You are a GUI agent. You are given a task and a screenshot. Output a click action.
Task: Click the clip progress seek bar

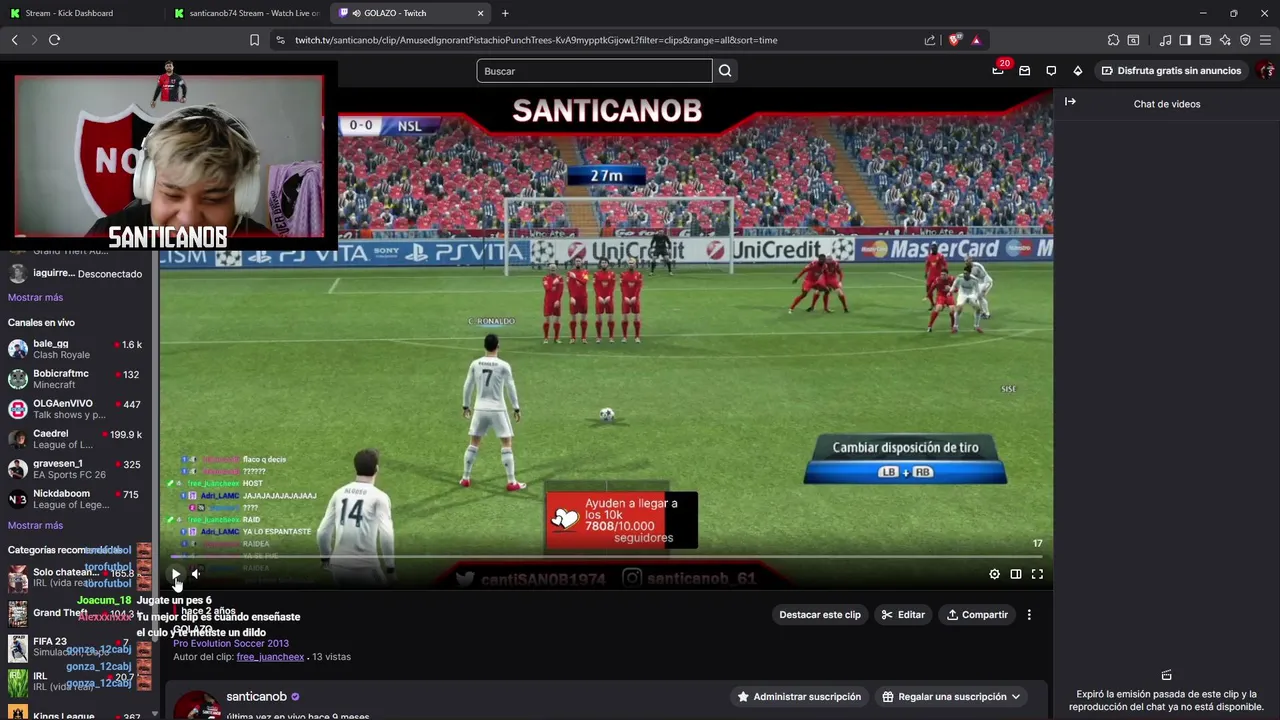[606, 557]
